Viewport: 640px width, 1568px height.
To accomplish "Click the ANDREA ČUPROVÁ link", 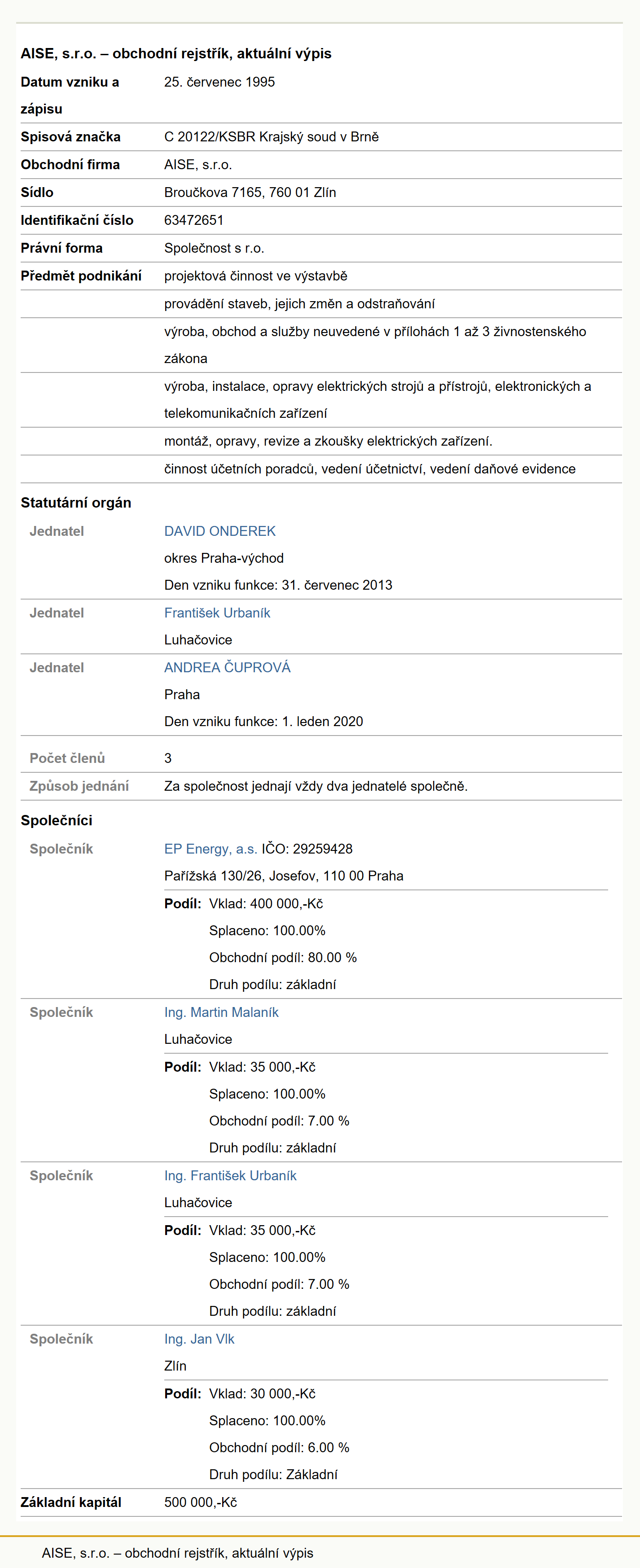I will 227,667.
